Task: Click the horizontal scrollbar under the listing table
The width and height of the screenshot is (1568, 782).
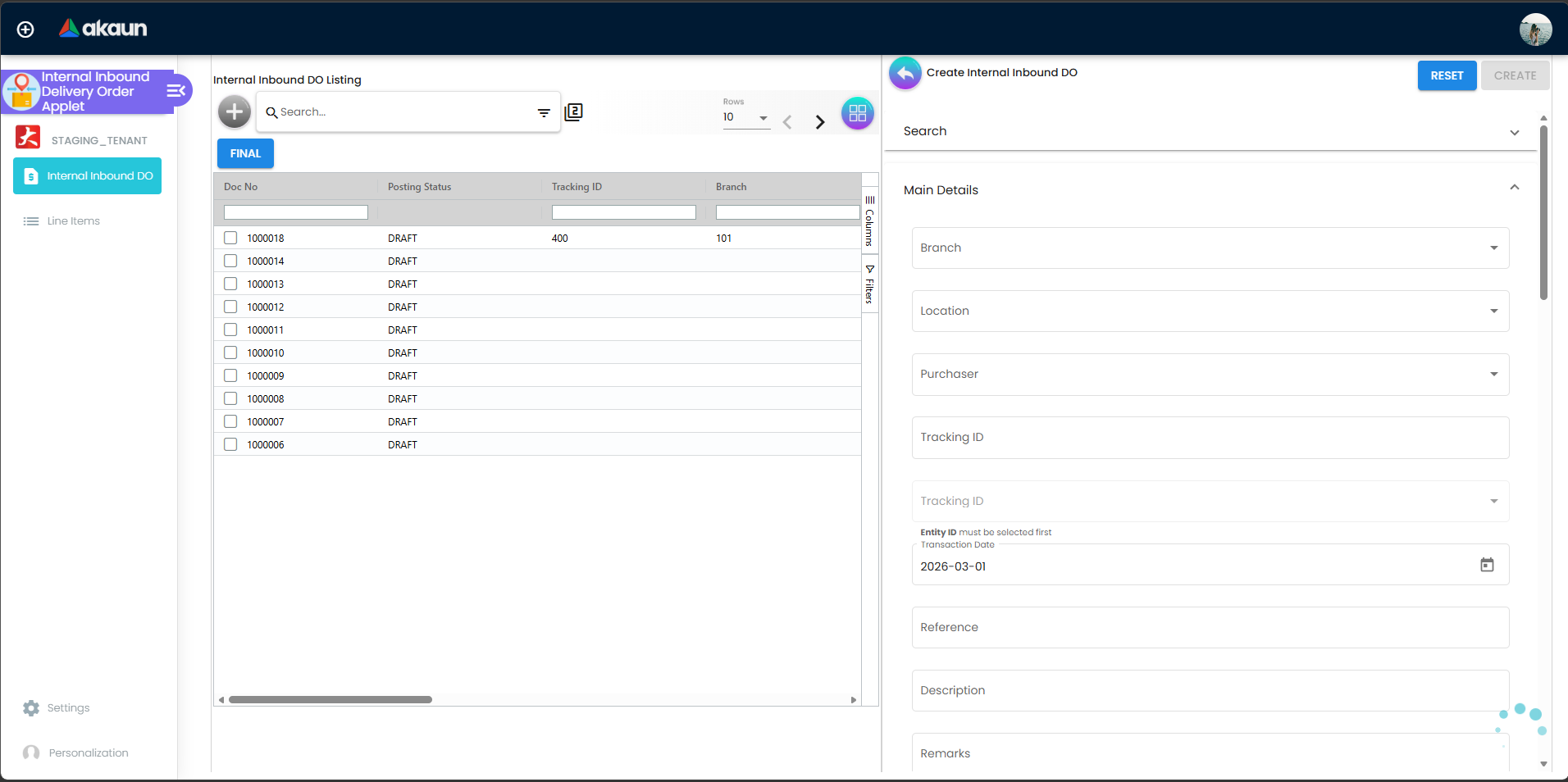Action: pyautogui.click(x=330, y=699)
